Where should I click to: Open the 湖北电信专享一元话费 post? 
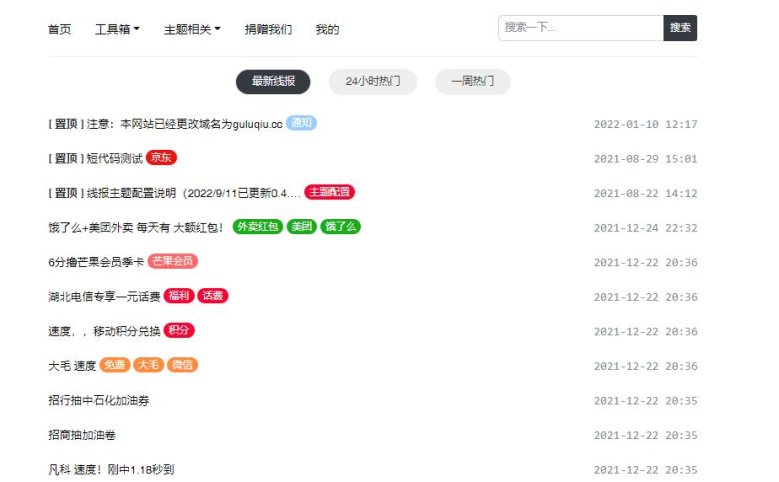tap(104, 297)
